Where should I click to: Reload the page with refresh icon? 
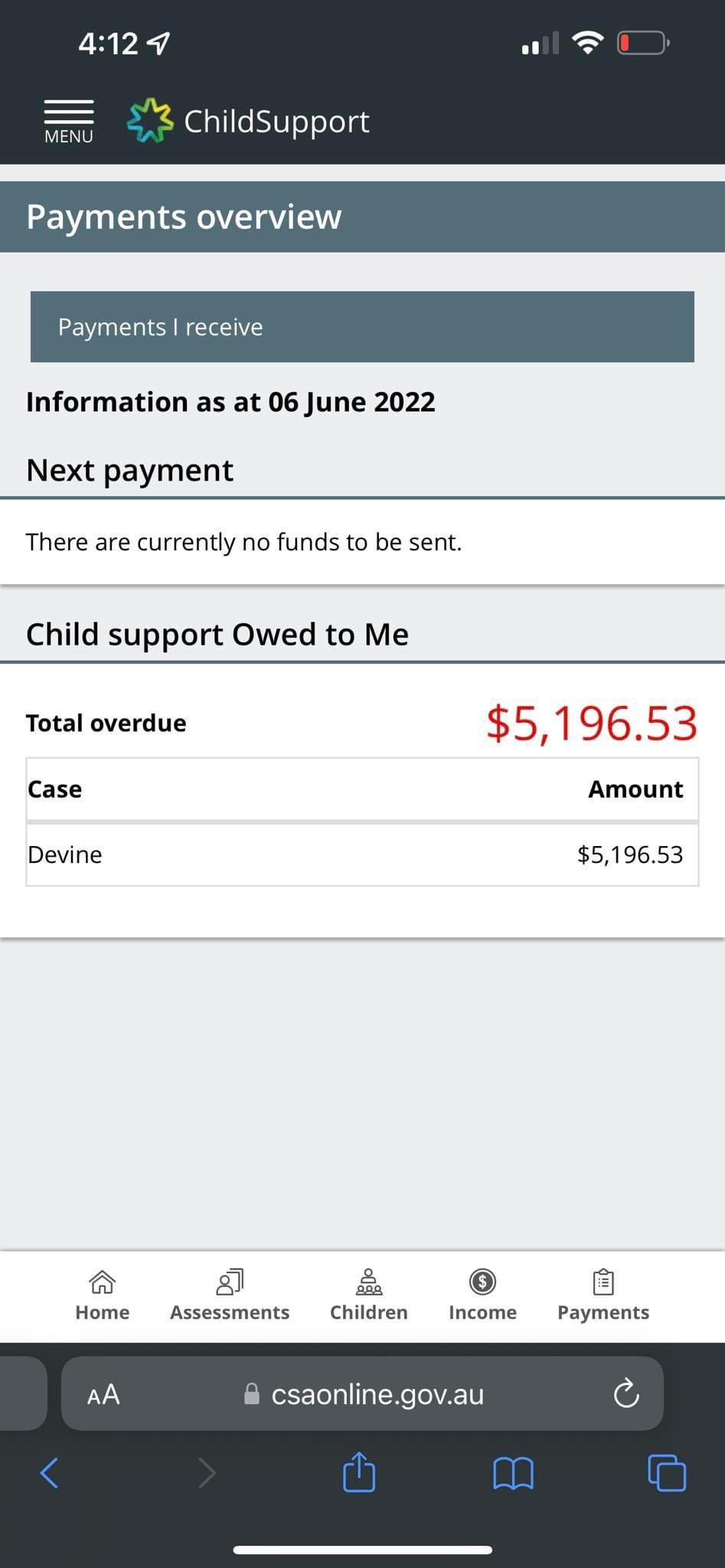click(x=626, y=1394)
